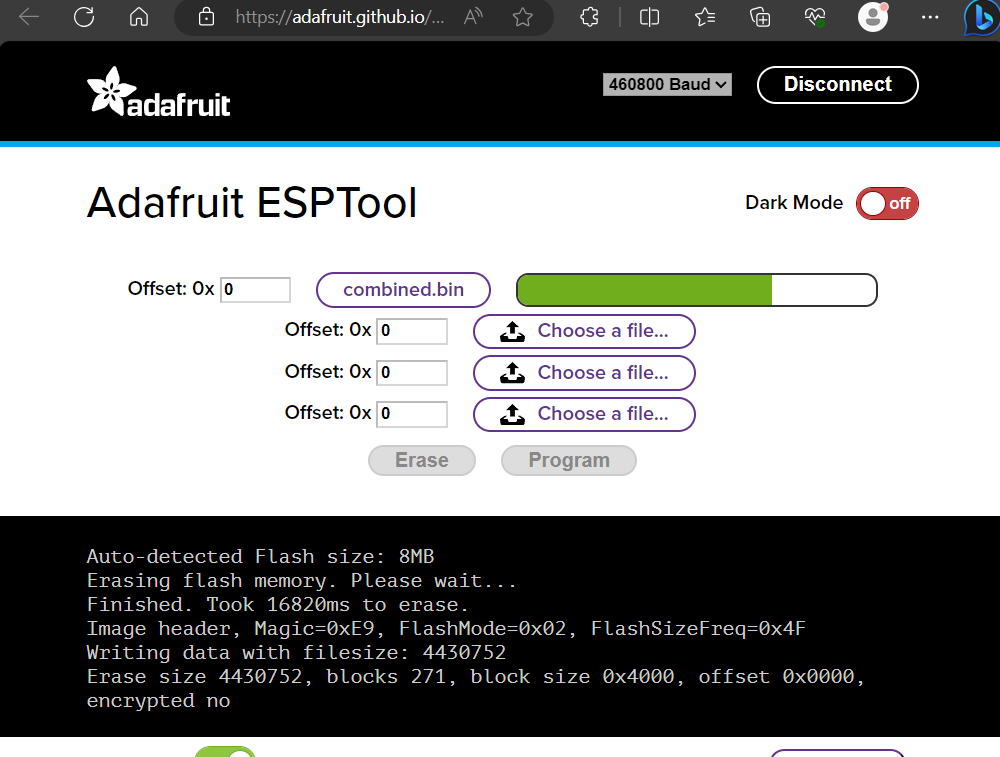The width and height of the screenshot is (1000, 757).
Task: Open the Browser essentials heart icon
Action: tap(815, 17)
